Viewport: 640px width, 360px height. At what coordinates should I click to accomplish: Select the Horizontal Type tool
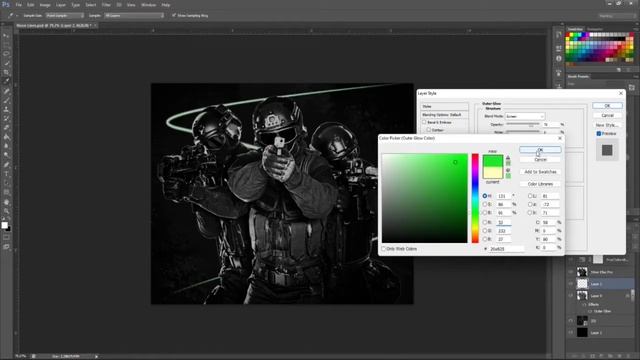coord(6,174)
